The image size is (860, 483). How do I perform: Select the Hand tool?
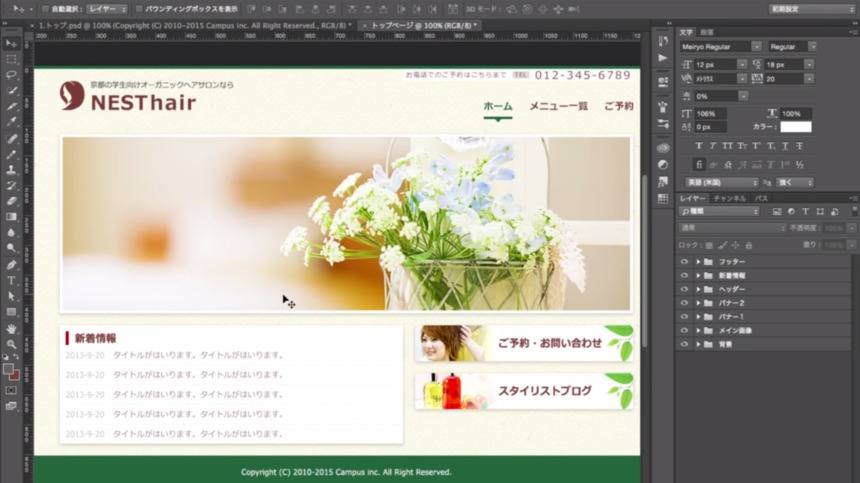click(11, 329)
